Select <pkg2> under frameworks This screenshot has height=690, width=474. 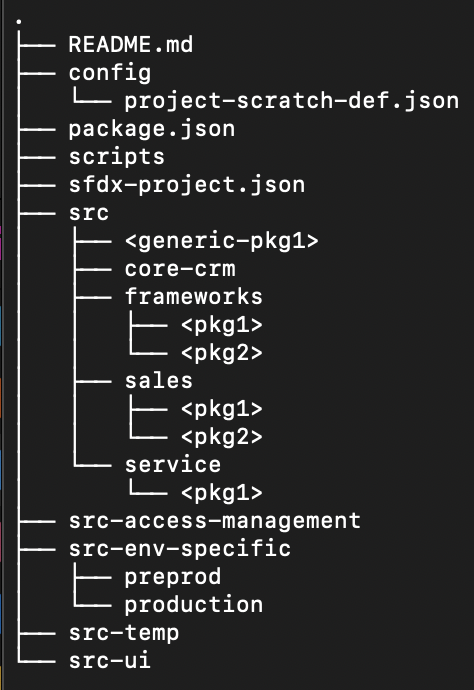pos(222,353)
